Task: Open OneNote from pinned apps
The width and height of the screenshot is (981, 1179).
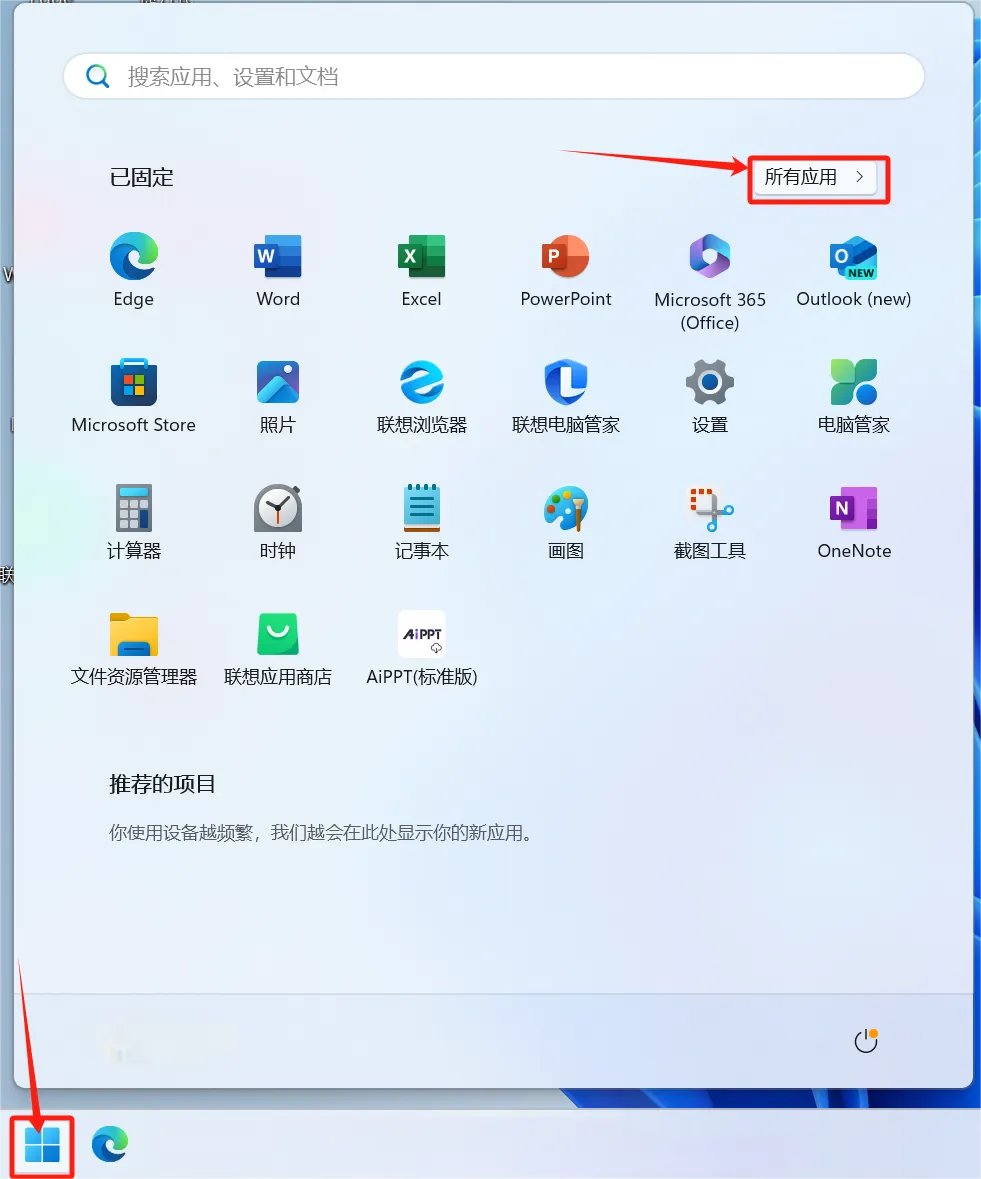Action: (854, 521)
